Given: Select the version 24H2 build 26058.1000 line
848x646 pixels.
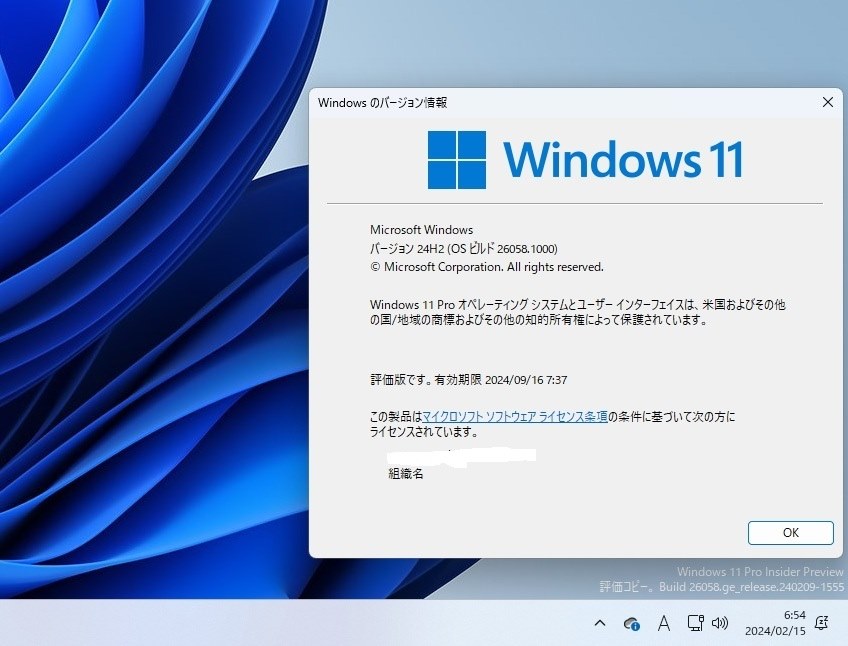Looking at the screenshot, I should point(463,249).
